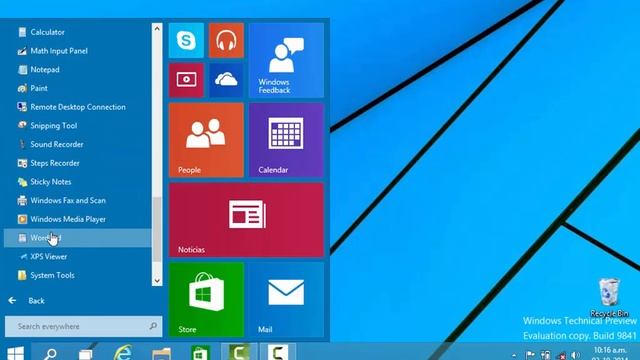Viewport: 640px width, 360px height.
Task: Click the app list scroll-down arrow
Action: coord(157,280)
